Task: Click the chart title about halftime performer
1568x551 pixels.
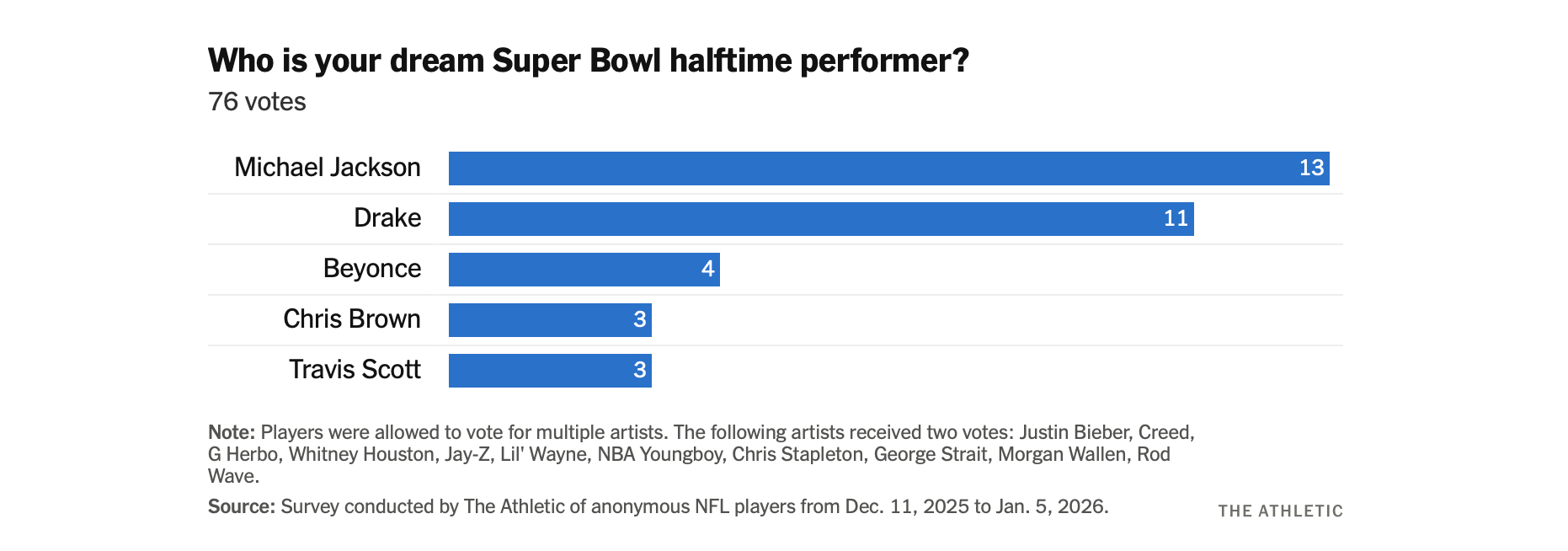Action: 588,61
